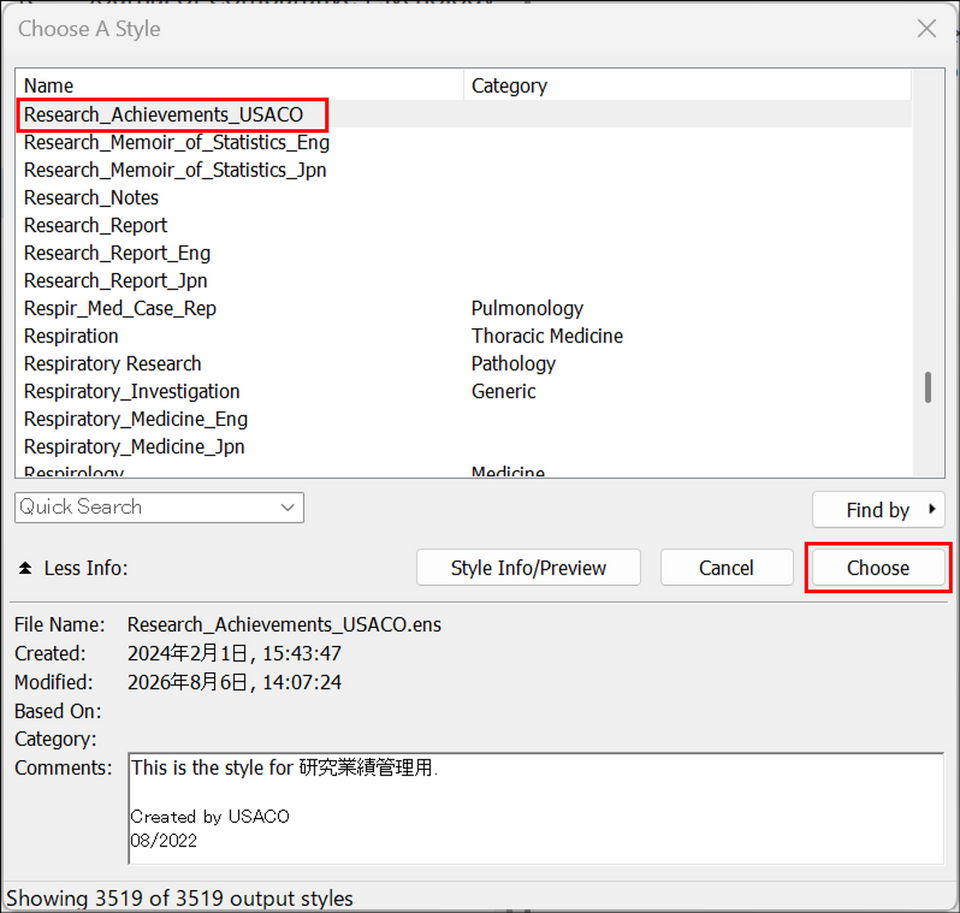Click the Pathology category cell
Viewport: 960px width, 913px height.
[x=513, y=364]
